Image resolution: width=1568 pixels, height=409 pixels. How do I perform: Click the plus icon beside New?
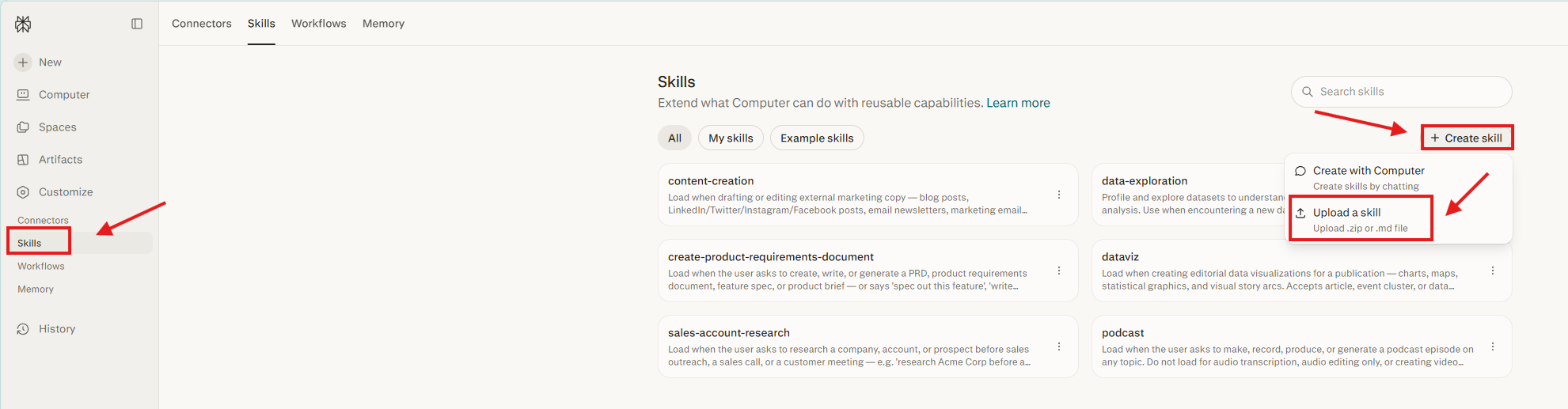tap(23, 62)
